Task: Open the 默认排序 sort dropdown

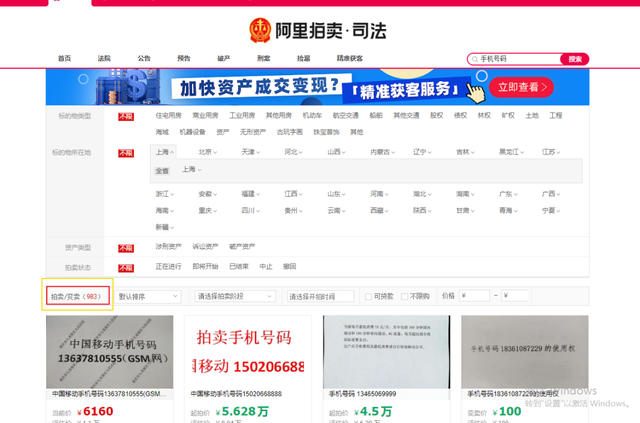Action: [148, 296]
